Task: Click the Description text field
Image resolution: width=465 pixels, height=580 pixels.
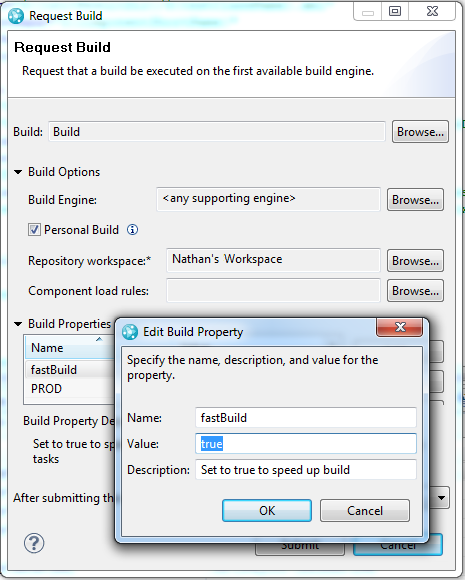Action: [306, 470]
